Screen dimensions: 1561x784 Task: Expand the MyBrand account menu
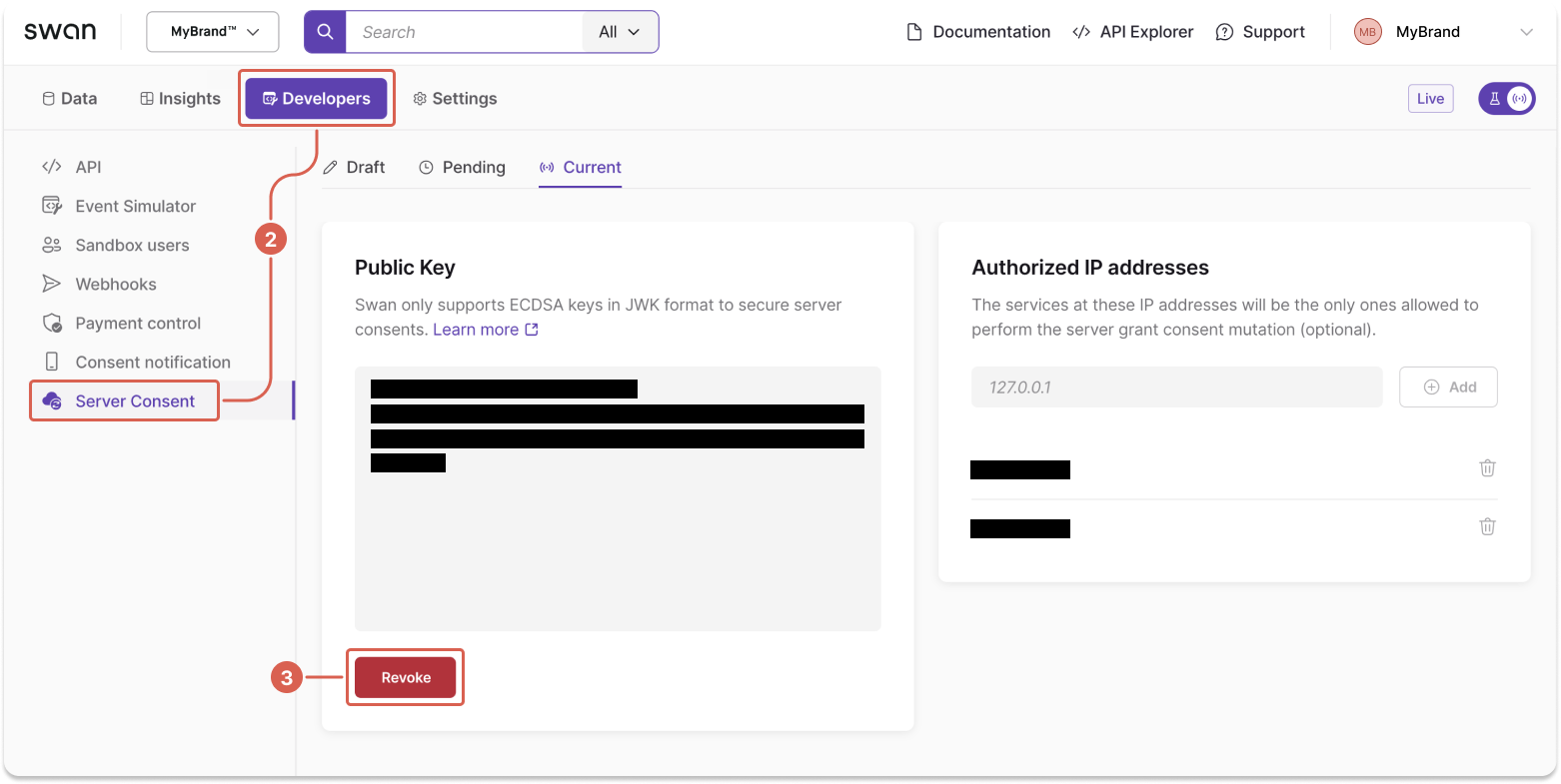click(x=1526, y=31)
